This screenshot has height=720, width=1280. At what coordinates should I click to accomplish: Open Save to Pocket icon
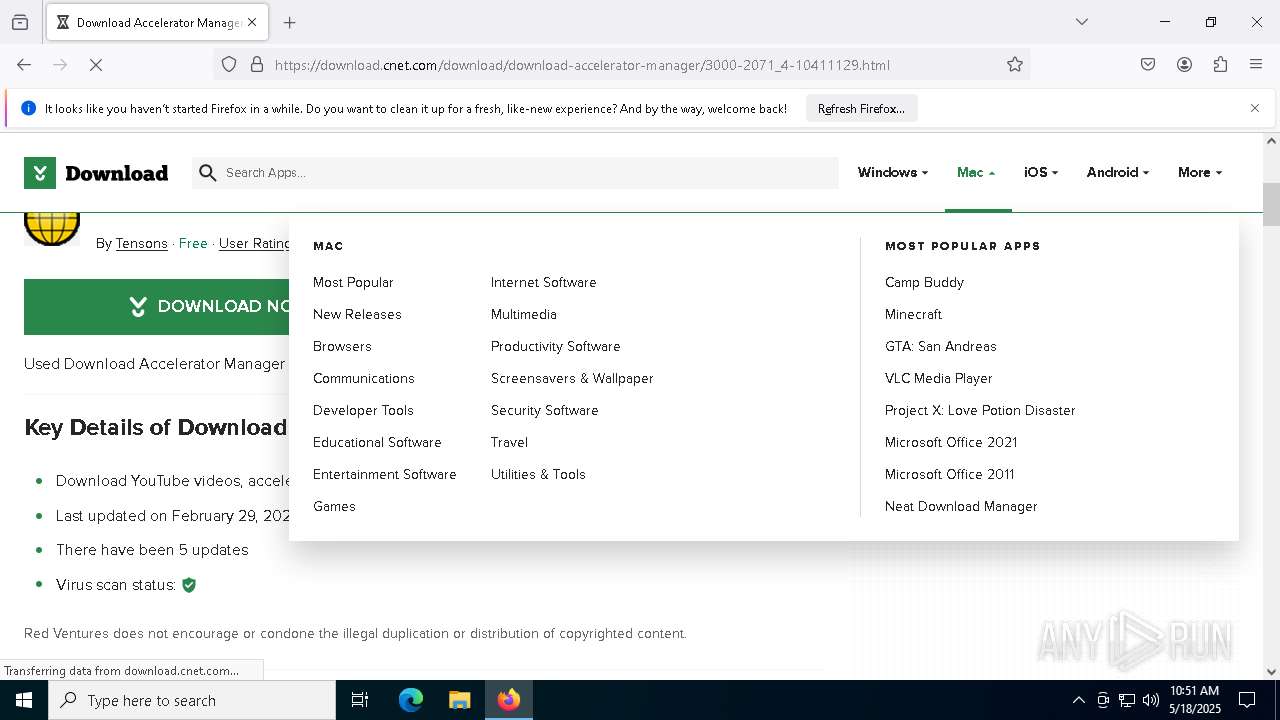click(x=1148, y=65)
